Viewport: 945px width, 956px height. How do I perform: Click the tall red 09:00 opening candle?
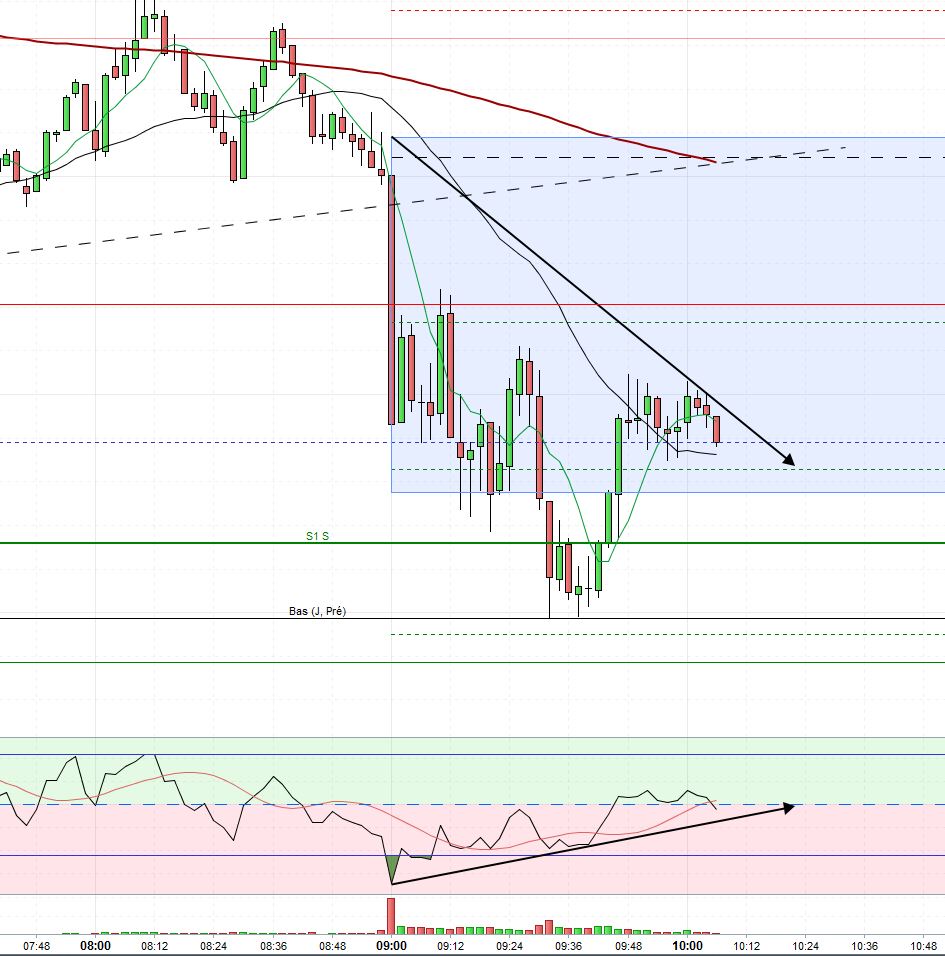coord(391,299)
